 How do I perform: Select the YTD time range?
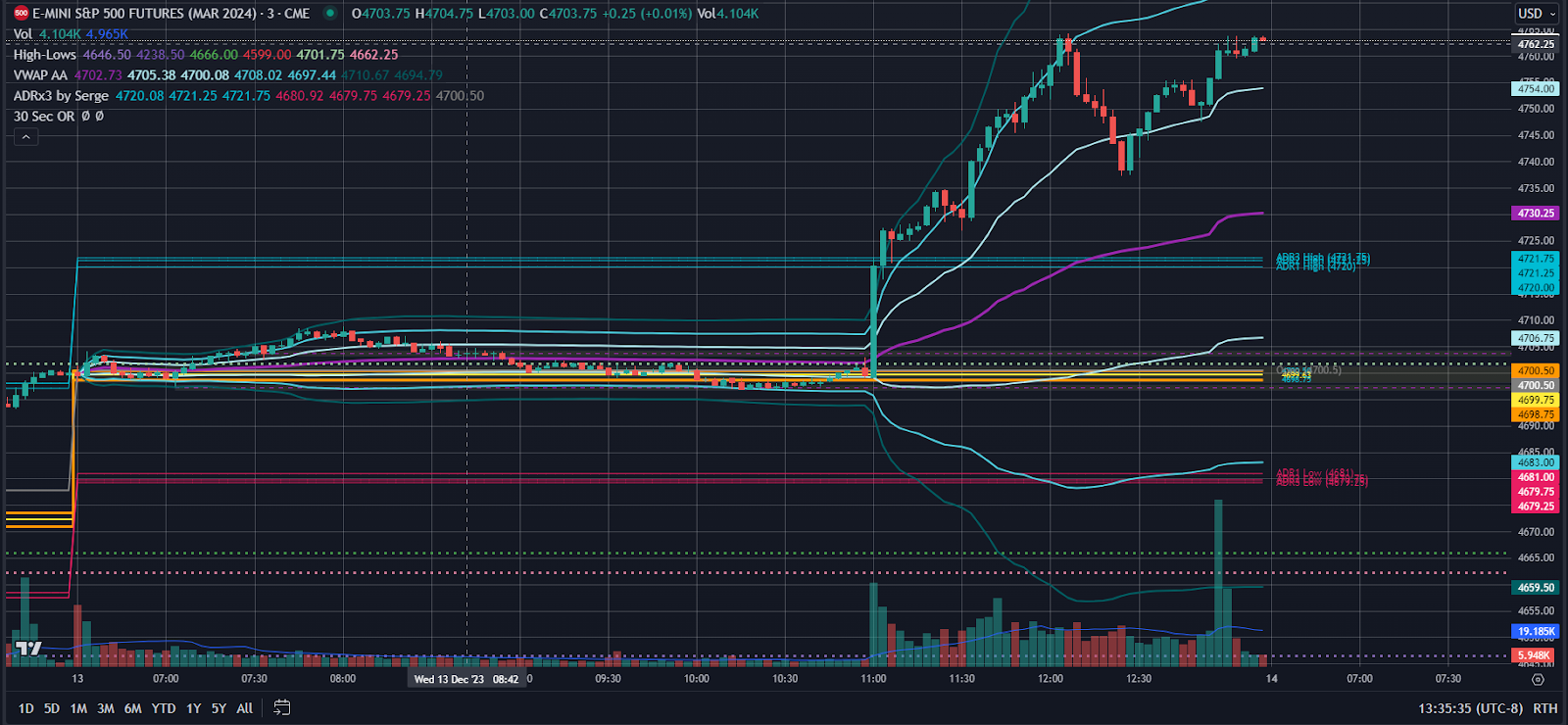click(x=164, y=708)
